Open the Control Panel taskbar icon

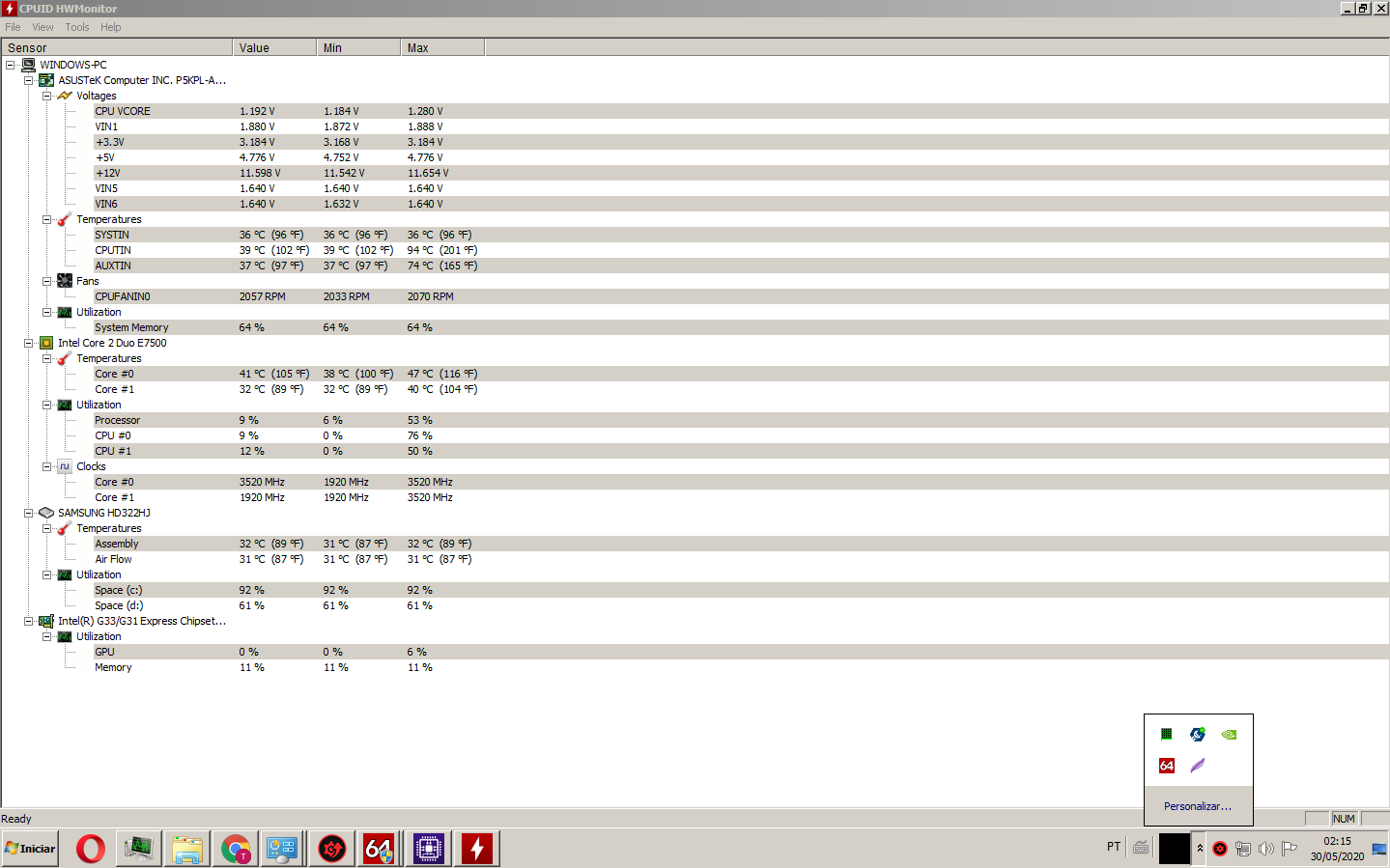(x=283, y=849)
